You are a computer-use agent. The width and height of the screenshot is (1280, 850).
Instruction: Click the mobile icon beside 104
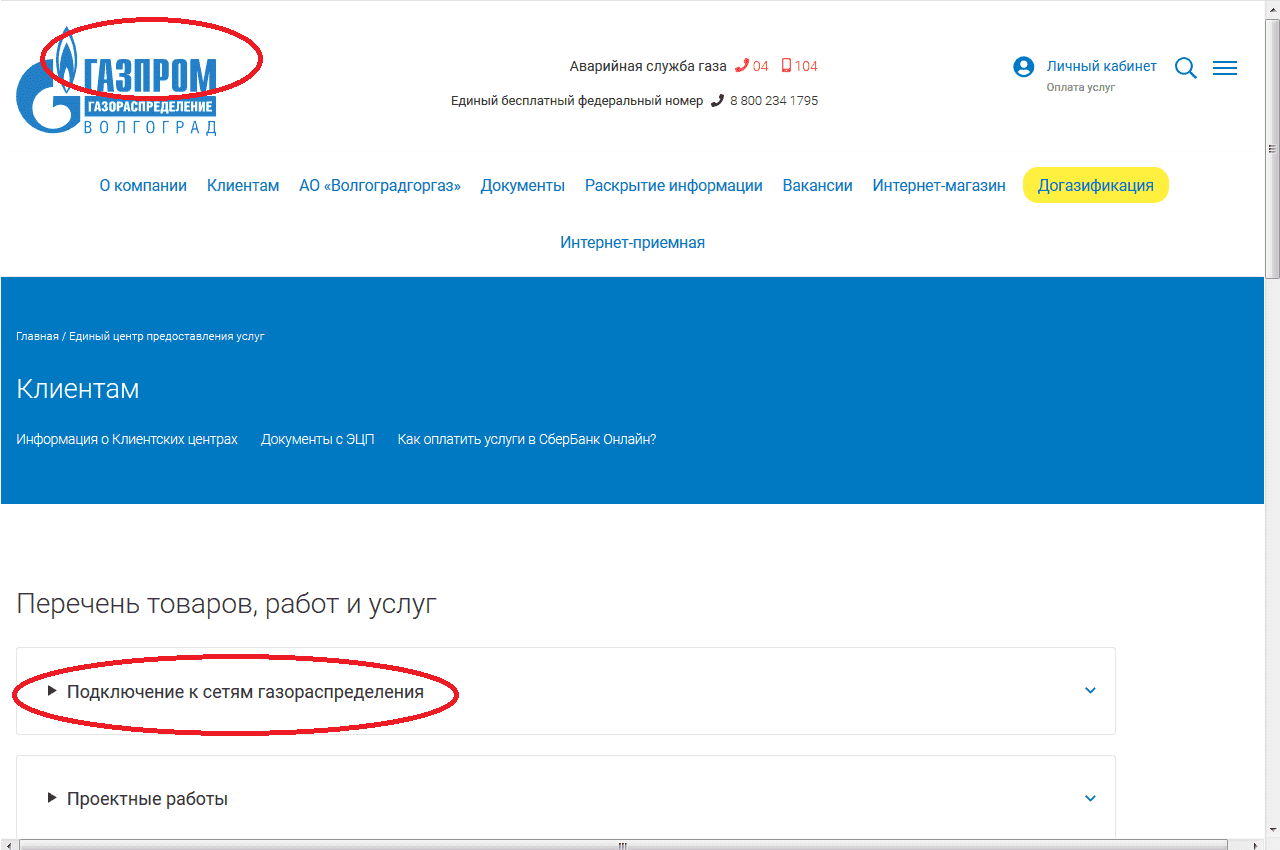coord(786,66)
